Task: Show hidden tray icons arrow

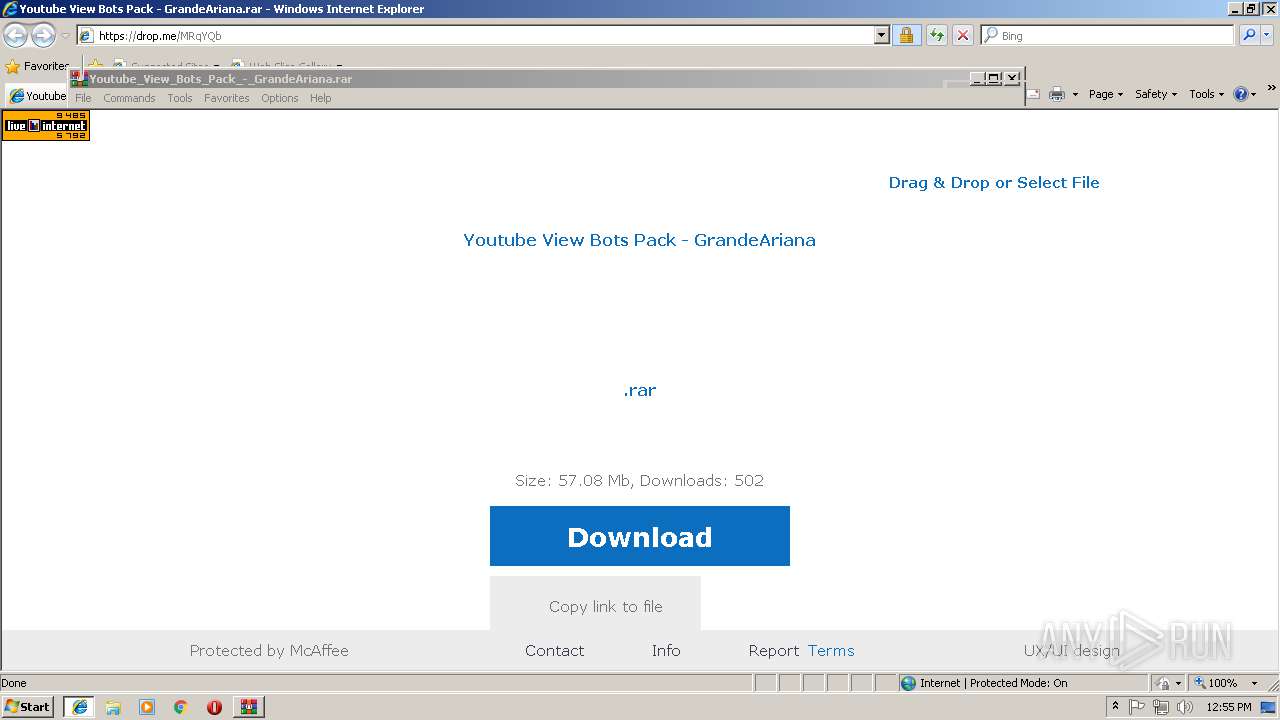Action: [x=1115, y=706]
